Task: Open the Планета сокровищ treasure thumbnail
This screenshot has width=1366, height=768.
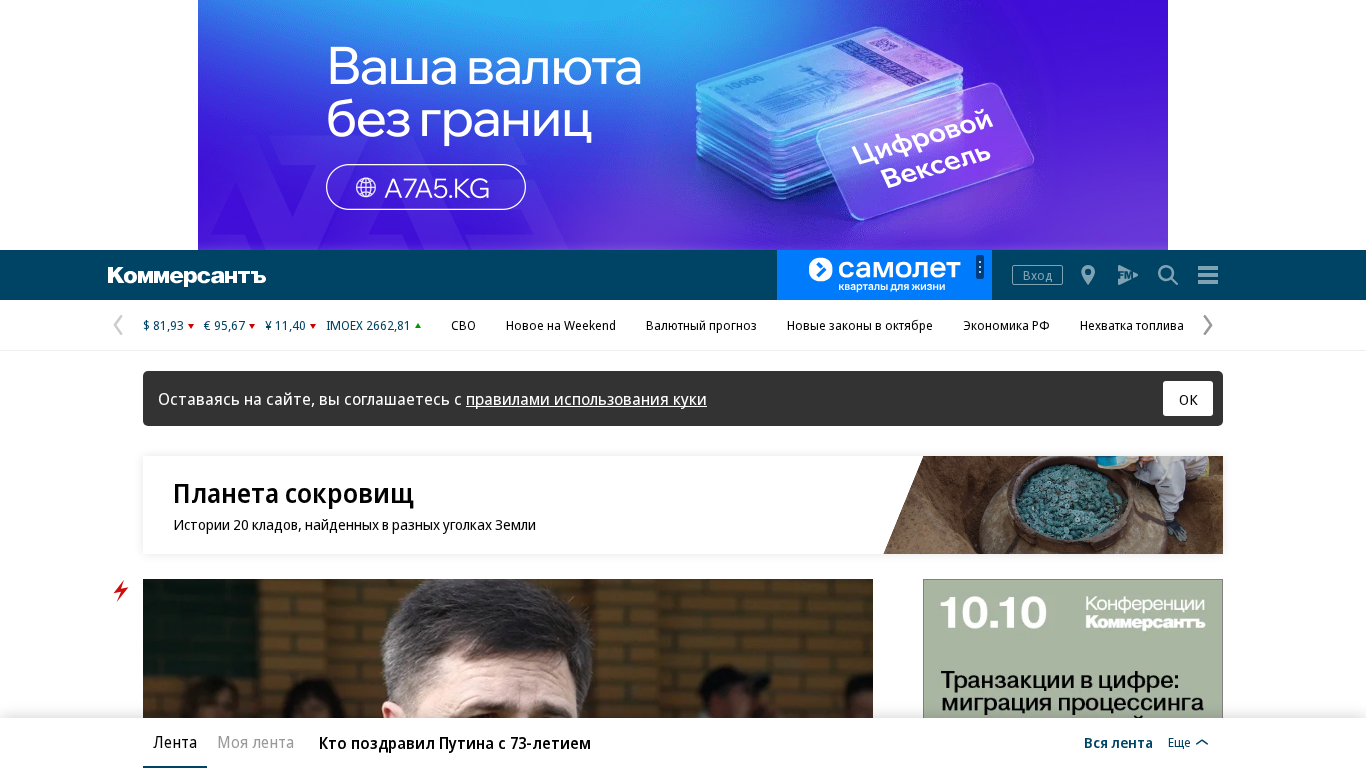Action: (1053, 505)
